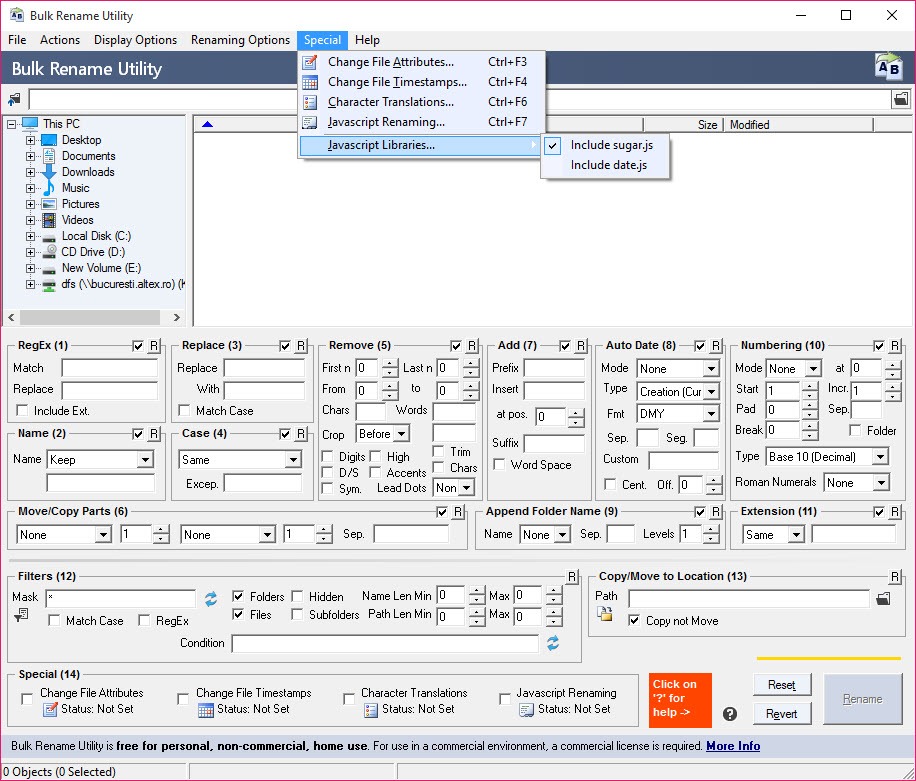This screenshot has width=916, height=781.
Task: Click the AB logo icon in the banner
Action: pos(888,67)
